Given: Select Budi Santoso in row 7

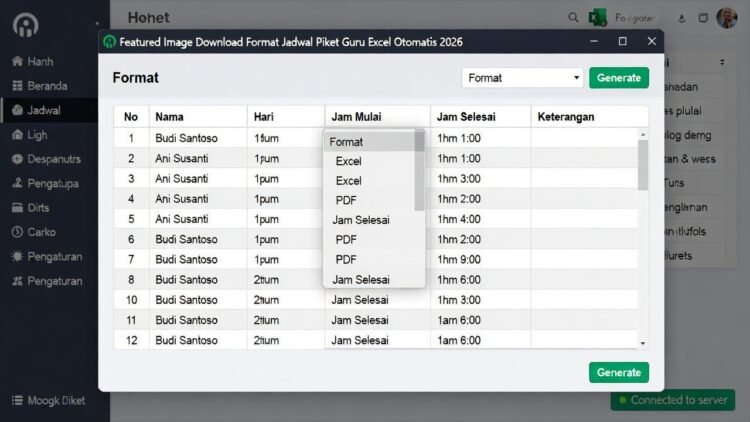Looking at the screenshot, I should (186, 259).
